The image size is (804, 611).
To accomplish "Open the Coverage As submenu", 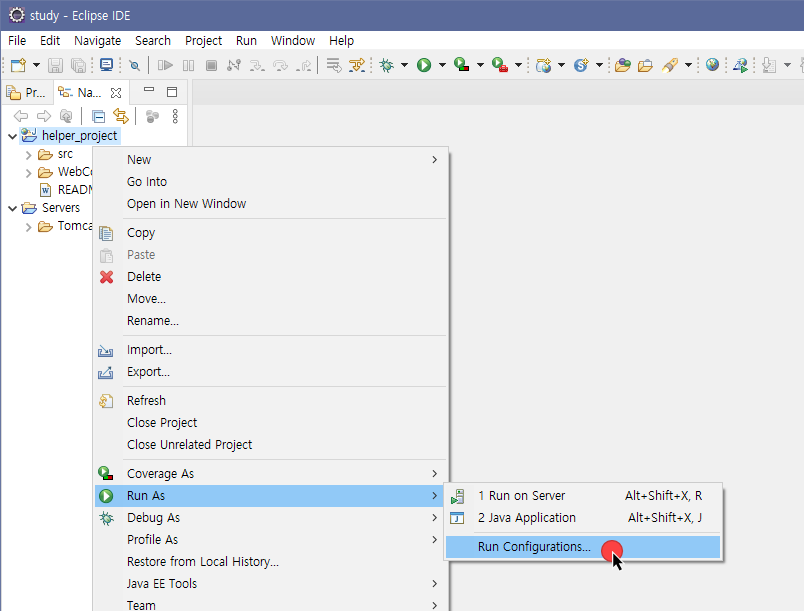I will (x=270, y=474).
